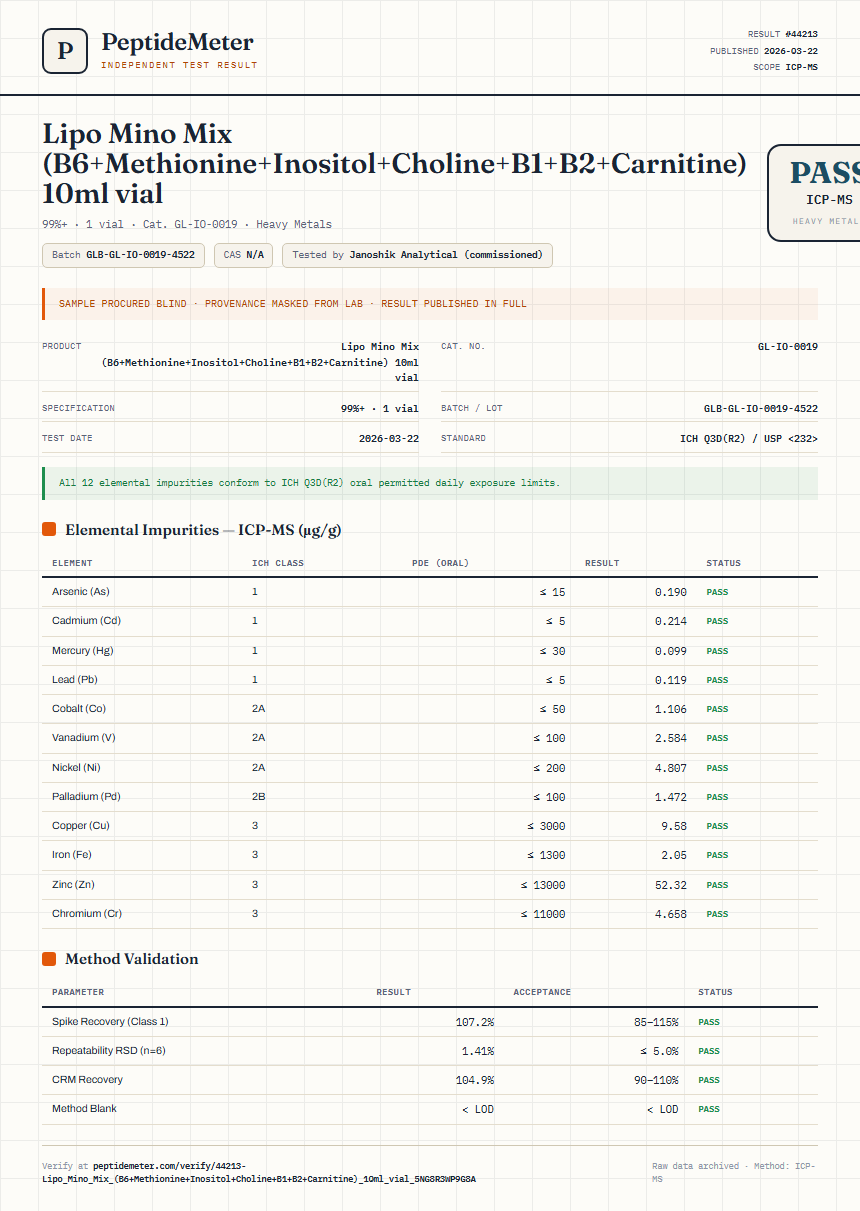Click the Cadmium result value 0.214
The image size is (860, 1211).
671,621
